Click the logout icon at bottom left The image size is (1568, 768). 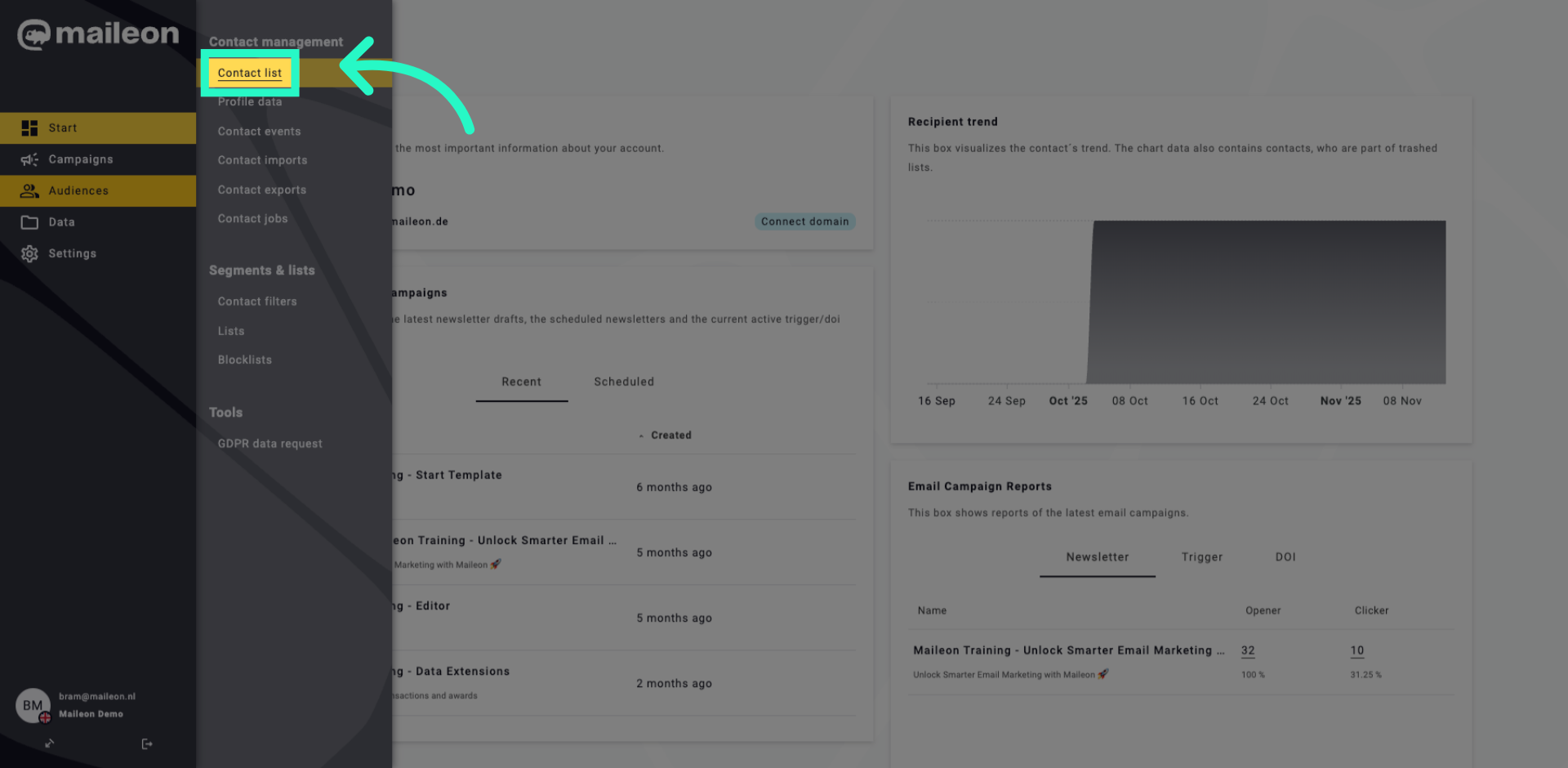(x=147, y=743)
